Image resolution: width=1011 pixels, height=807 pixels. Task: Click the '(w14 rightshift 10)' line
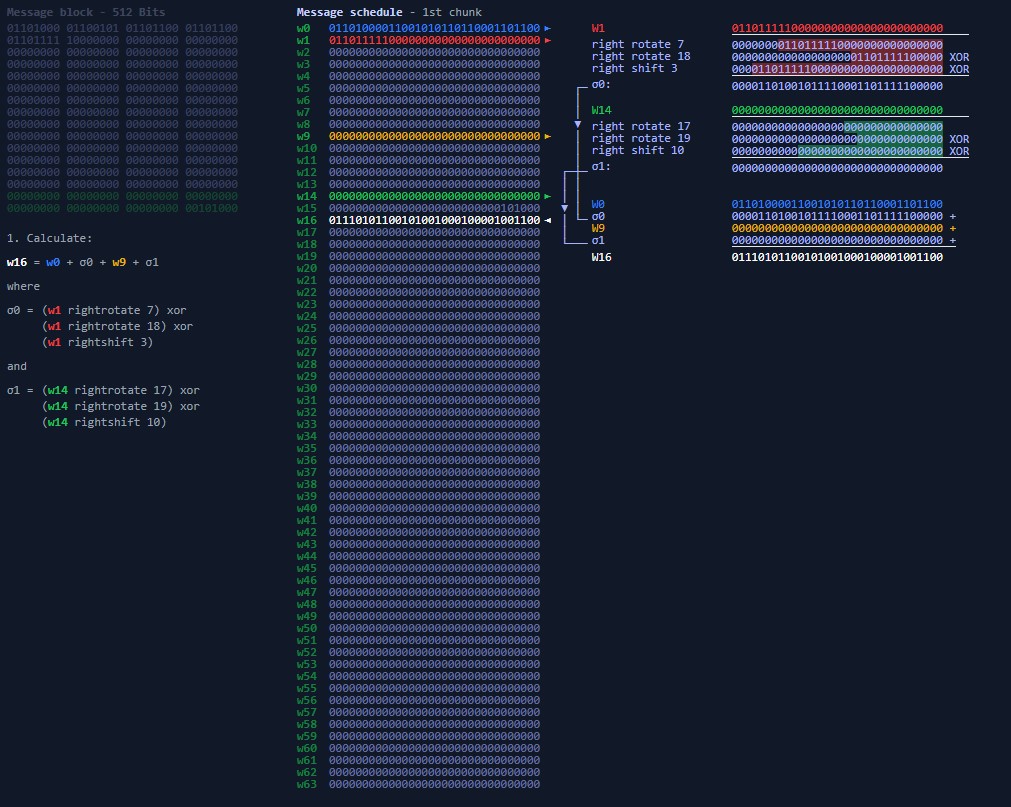click(x=104, y=422)
